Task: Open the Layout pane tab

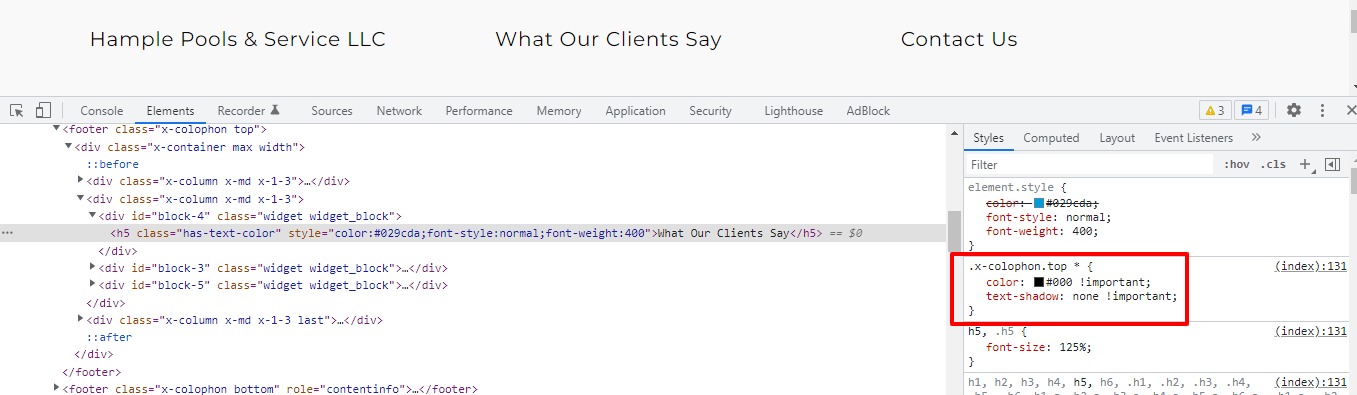Action: pyautogui.click(x=1117, y=138)
